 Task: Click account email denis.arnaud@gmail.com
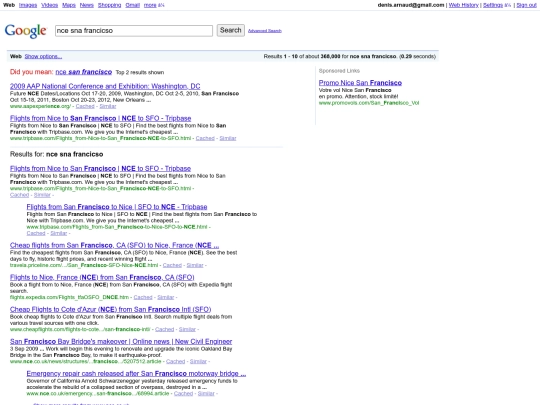tap(411, 5)
